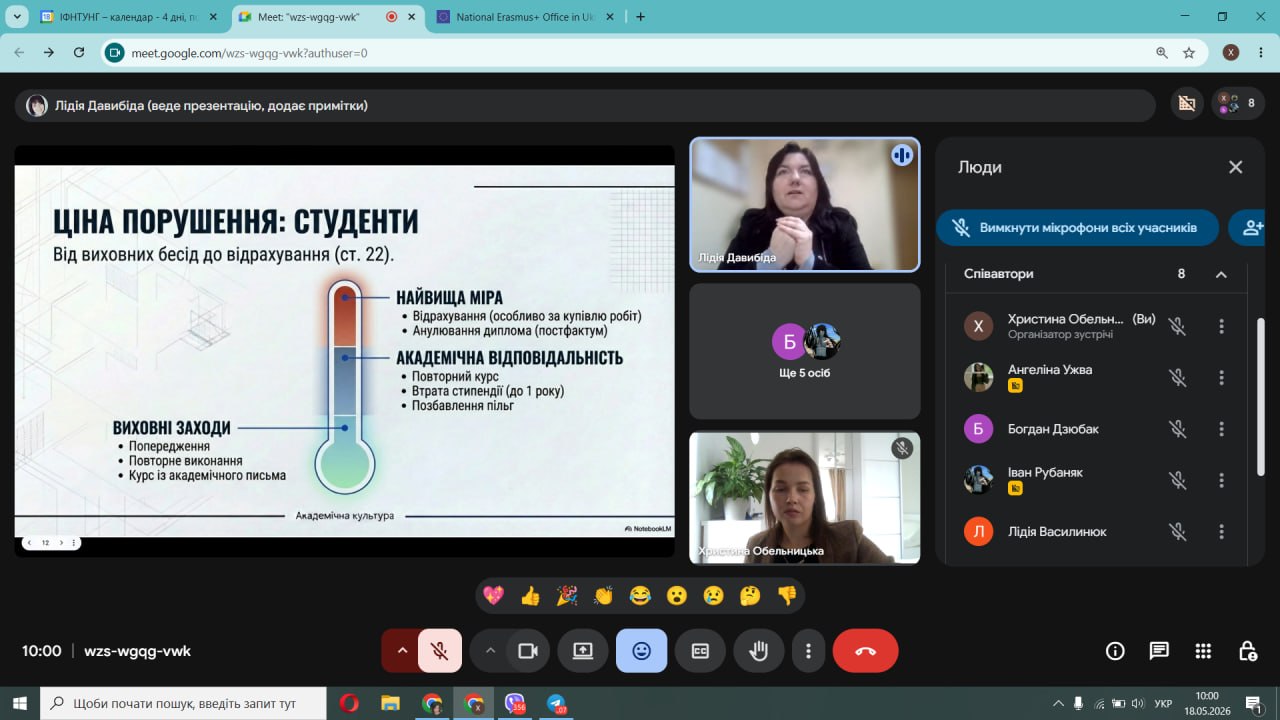This screenshot has height=720, width=1280.
Task: Send clapping hands reaction
Action: pyautogui.click(x=603, y=596)
